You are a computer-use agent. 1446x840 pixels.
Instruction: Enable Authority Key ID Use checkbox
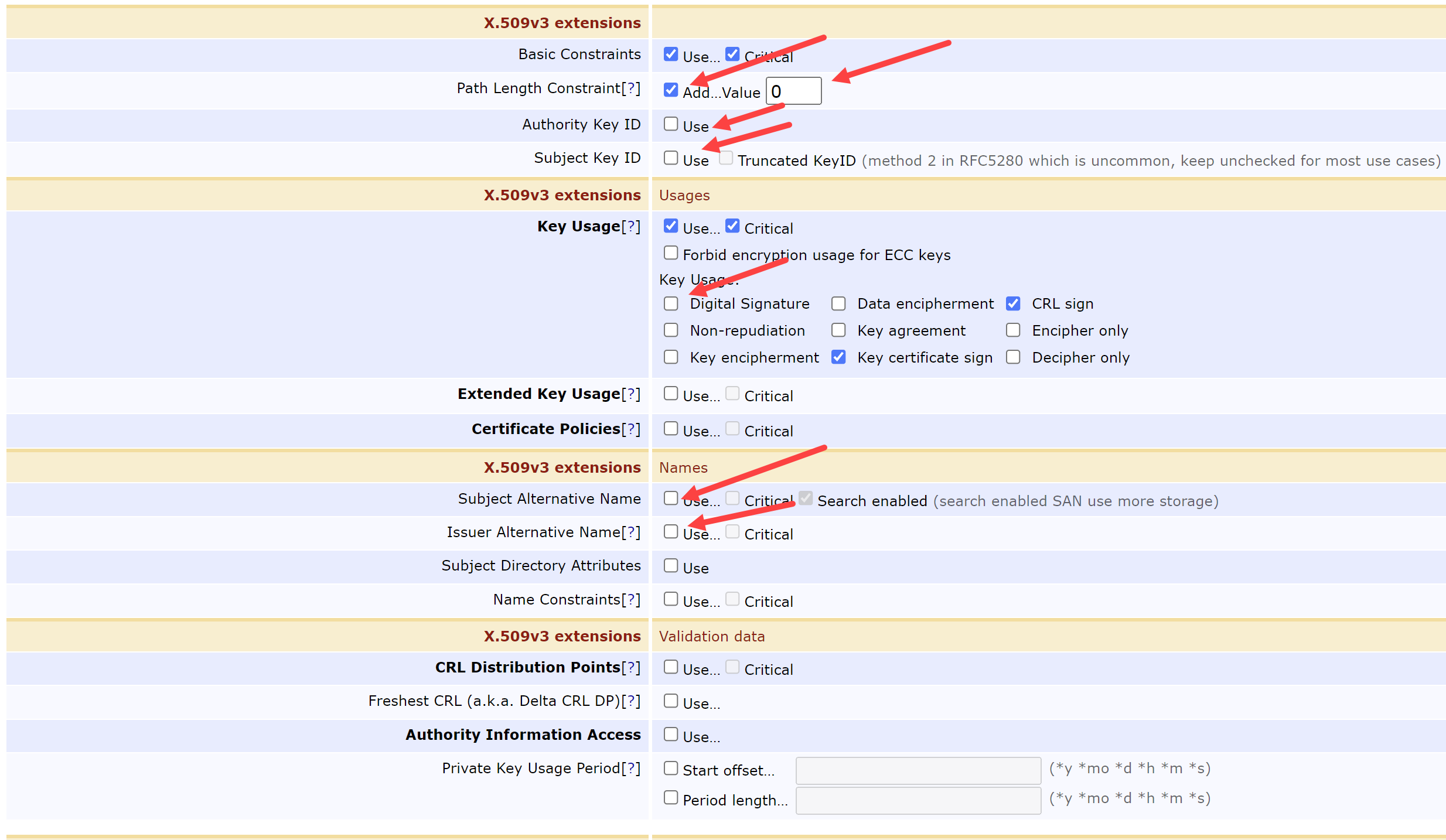pos(671,124)
